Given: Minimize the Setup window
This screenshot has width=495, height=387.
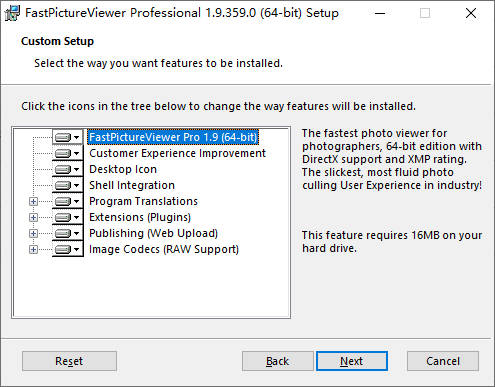Looking at the screenshot, I should click(x=380, y=13).
